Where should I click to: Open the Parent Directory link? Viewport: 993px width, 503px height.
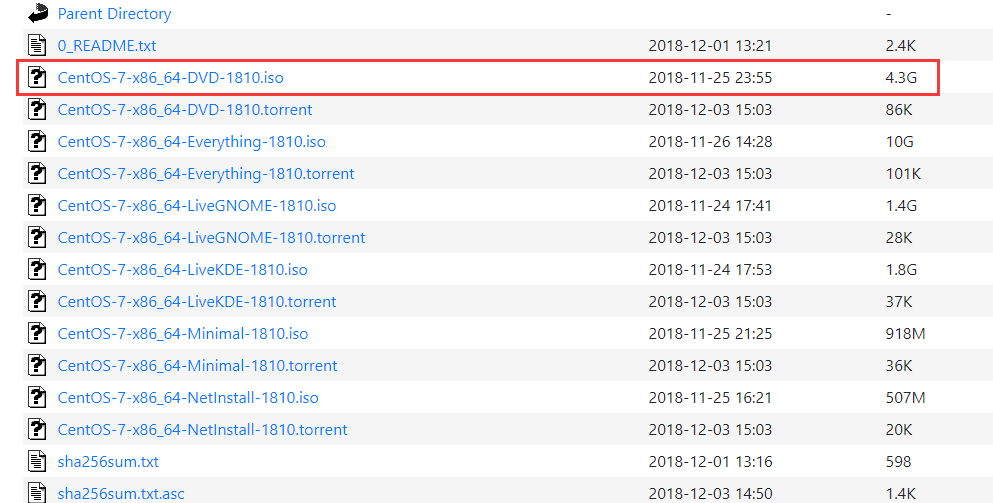pos(115,14)
